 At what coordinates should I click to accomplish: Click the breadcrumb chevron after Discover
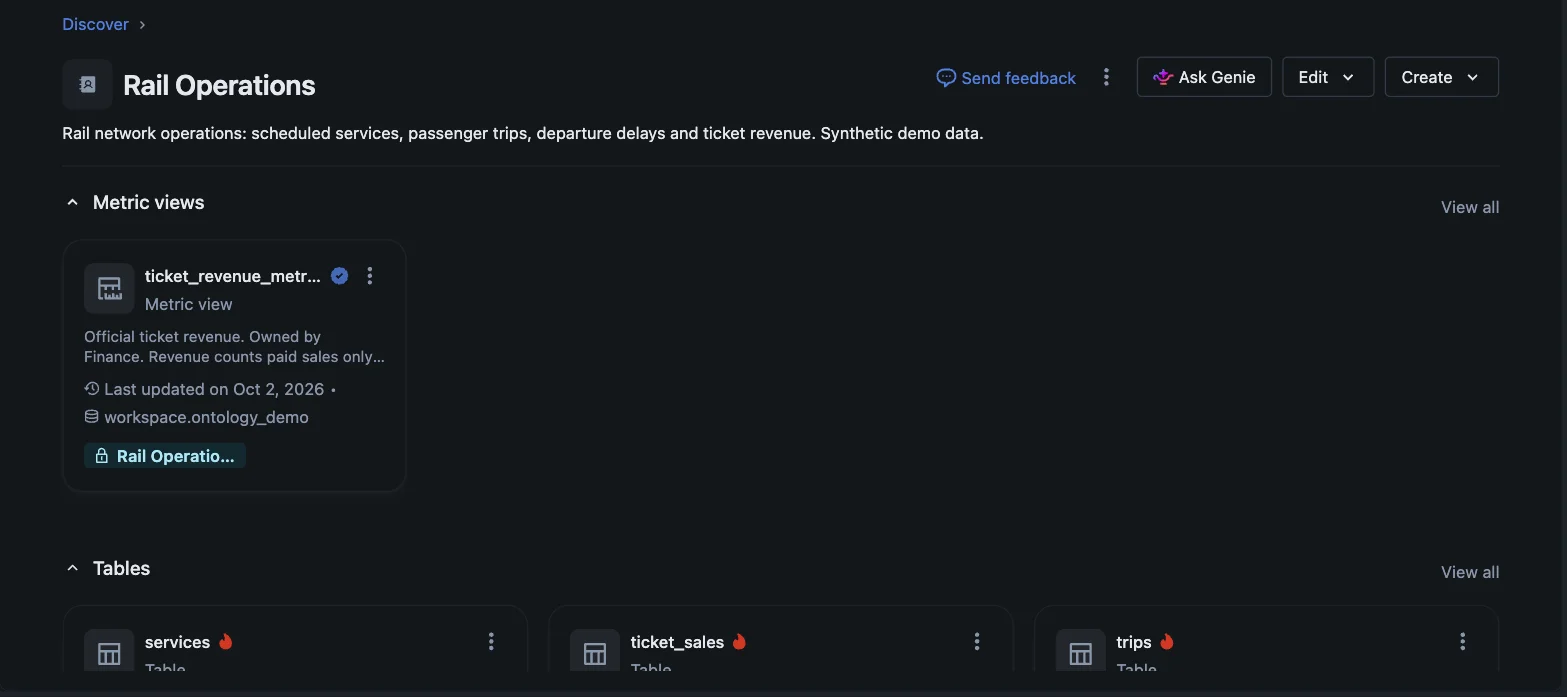[x=142, y=24]
